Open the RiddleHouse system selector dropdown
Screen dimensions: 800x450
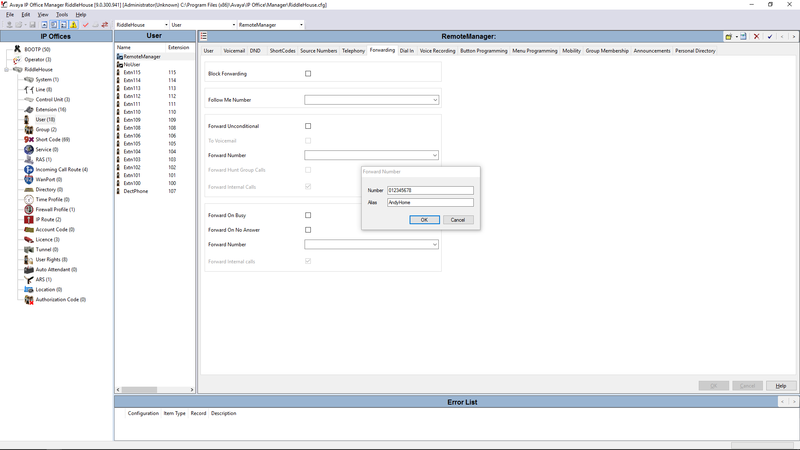[x=166, y=24]
